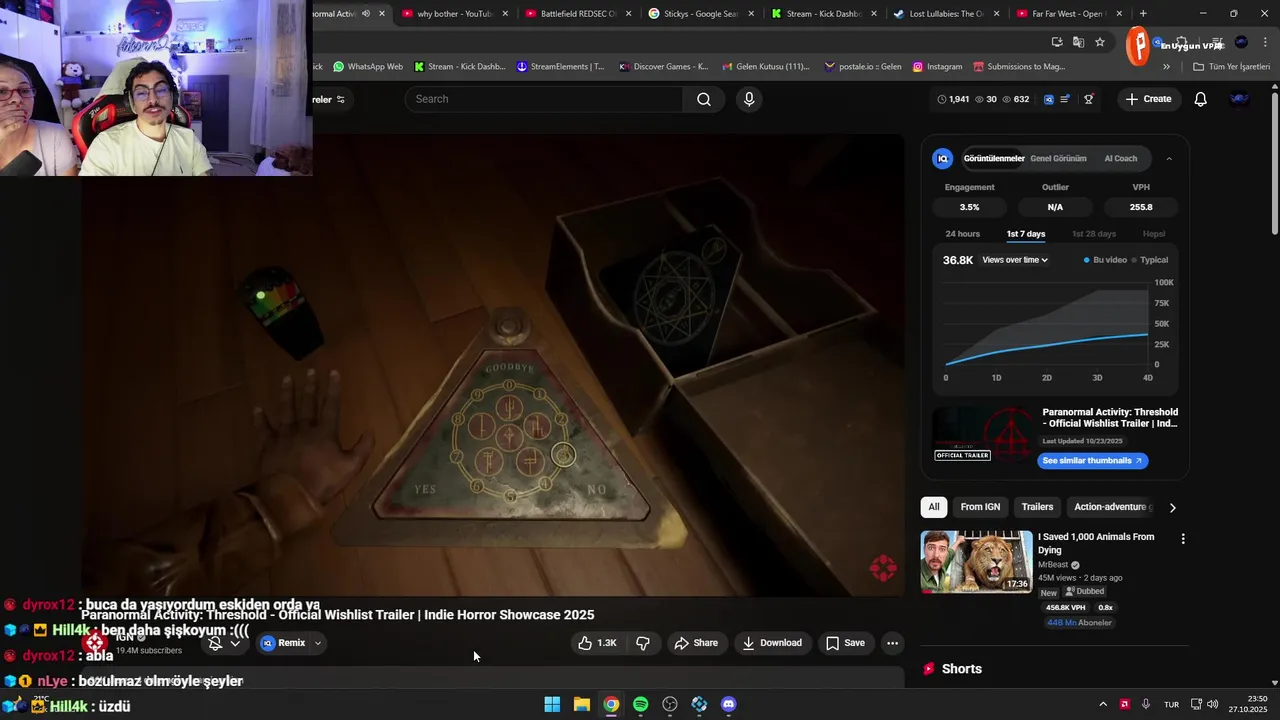Dislike the video with thumbs down
The image size is (1280, 720).
(x=643, y=643)
